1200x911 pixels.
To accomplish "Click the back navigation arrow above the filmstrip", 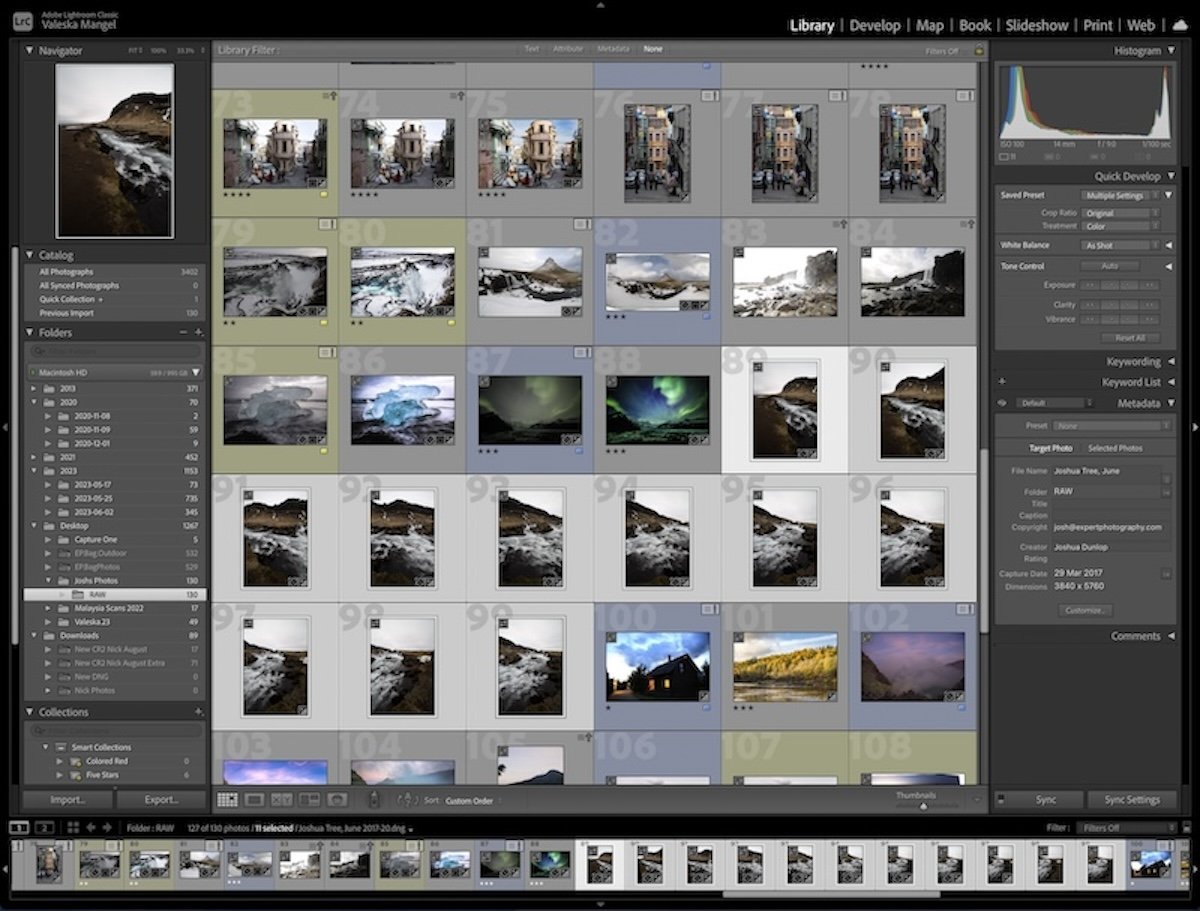I will (91, 828).
